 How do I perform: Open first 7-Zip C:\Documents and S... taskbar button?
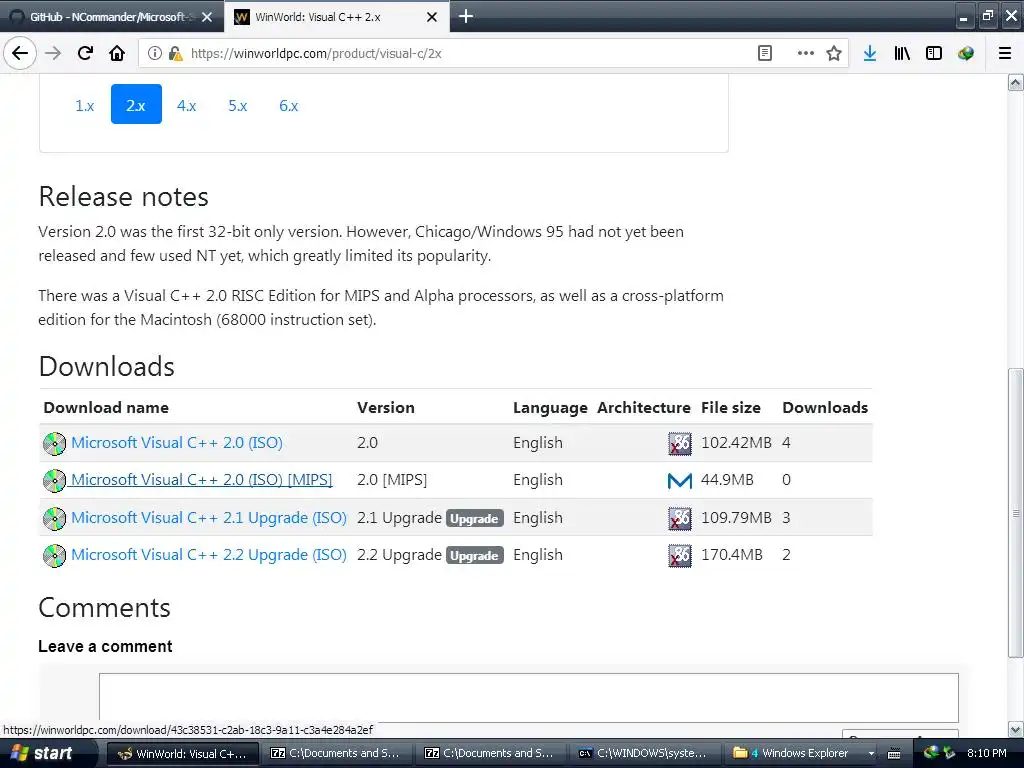[x=336, y=754]
